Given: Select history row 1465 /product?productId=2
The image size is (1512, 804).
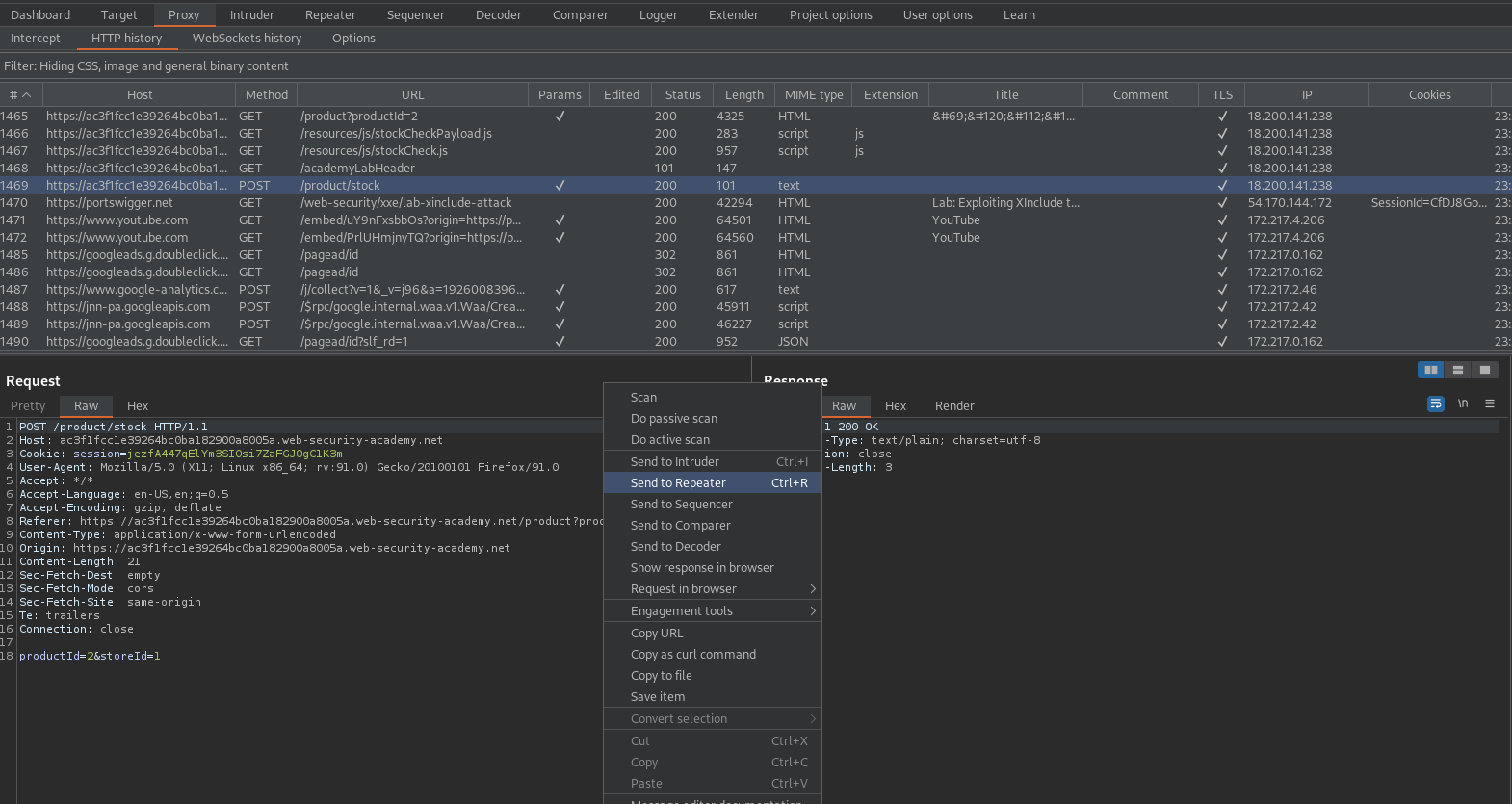Looking at the screenshot, I should click(755, 116).
